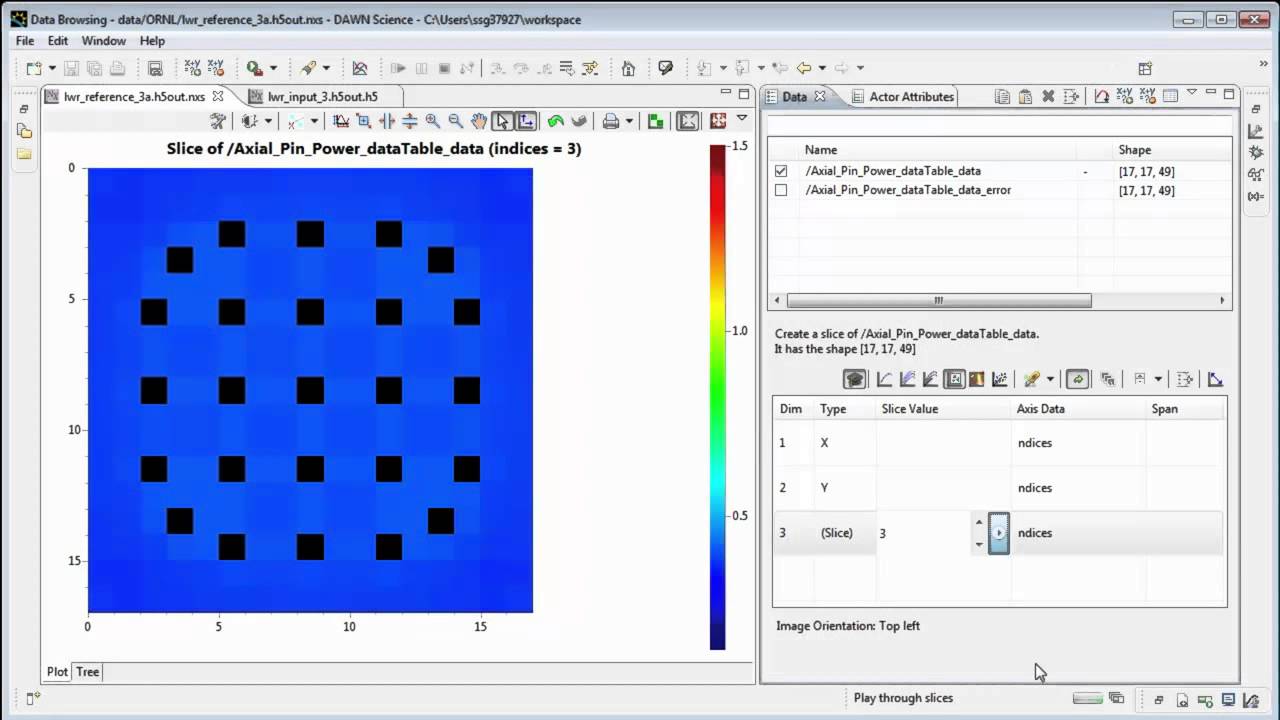The image size is (1280, 720).
Task: Click the graduation cap icon in slice toolbar
Action: 855,379
